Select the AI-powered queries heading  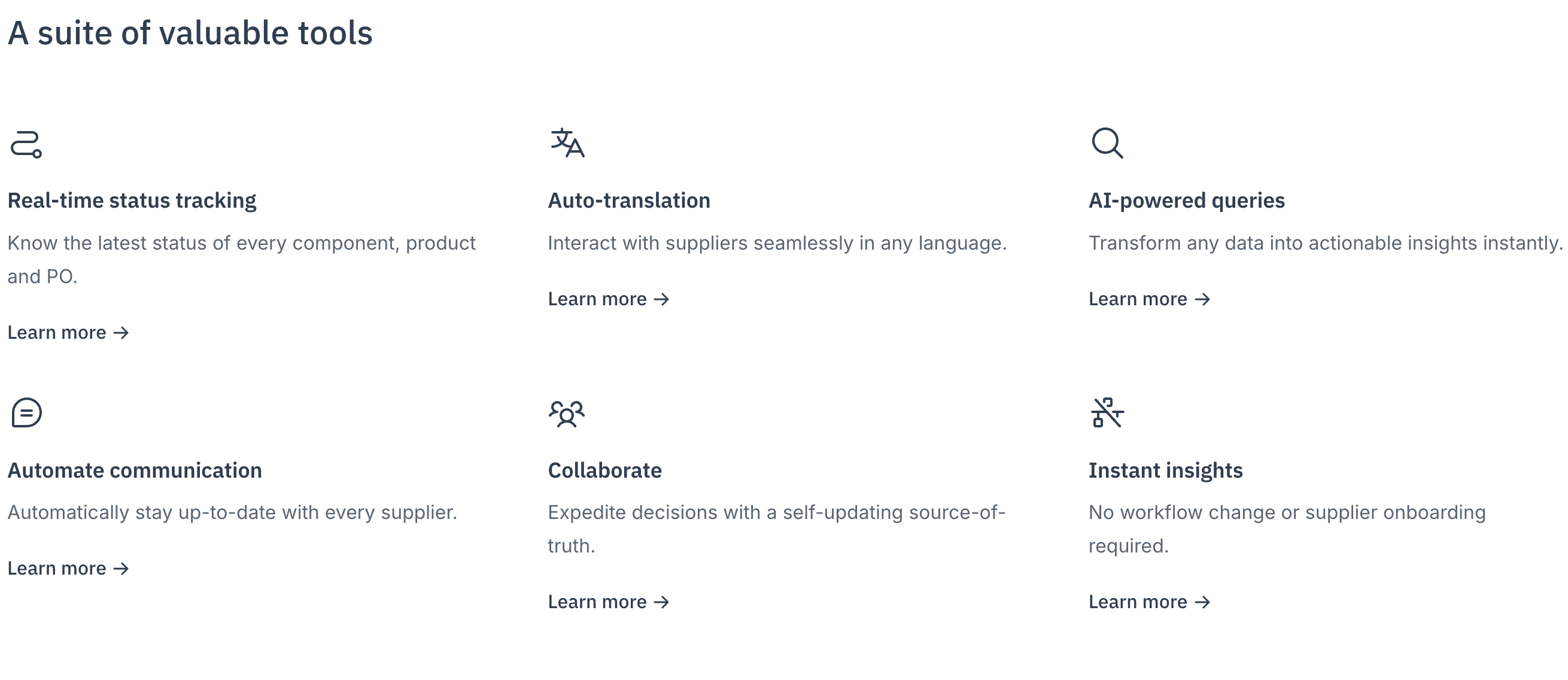pos(1186,201)
